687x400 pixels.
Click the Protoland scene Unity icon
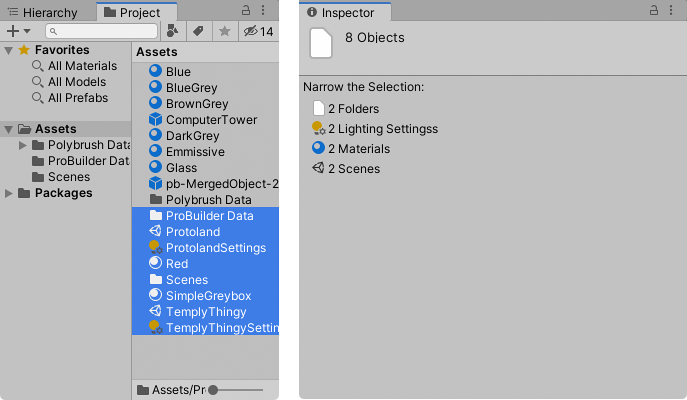coord(155,232)
